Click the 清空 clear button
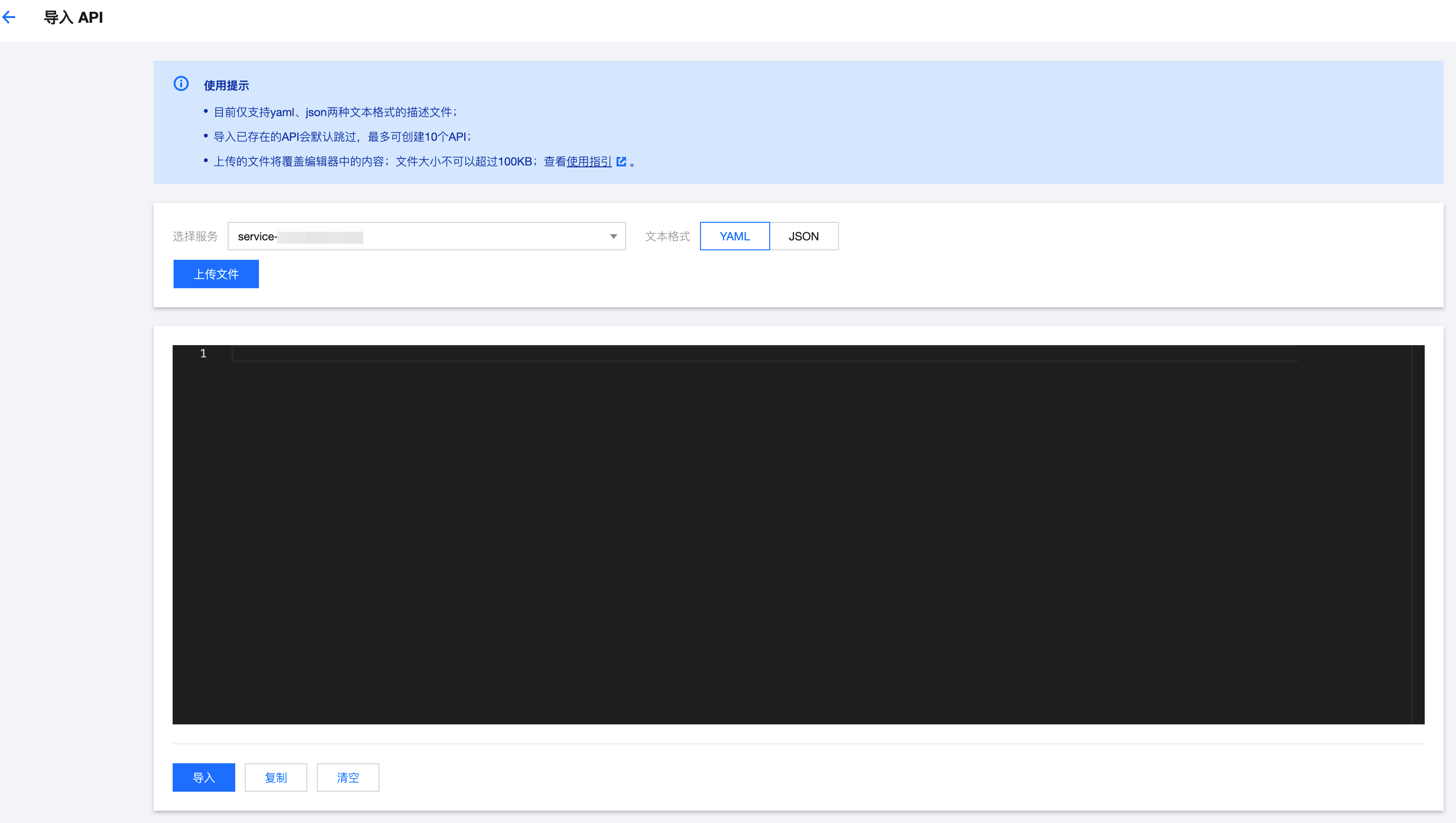 (348, 778)
